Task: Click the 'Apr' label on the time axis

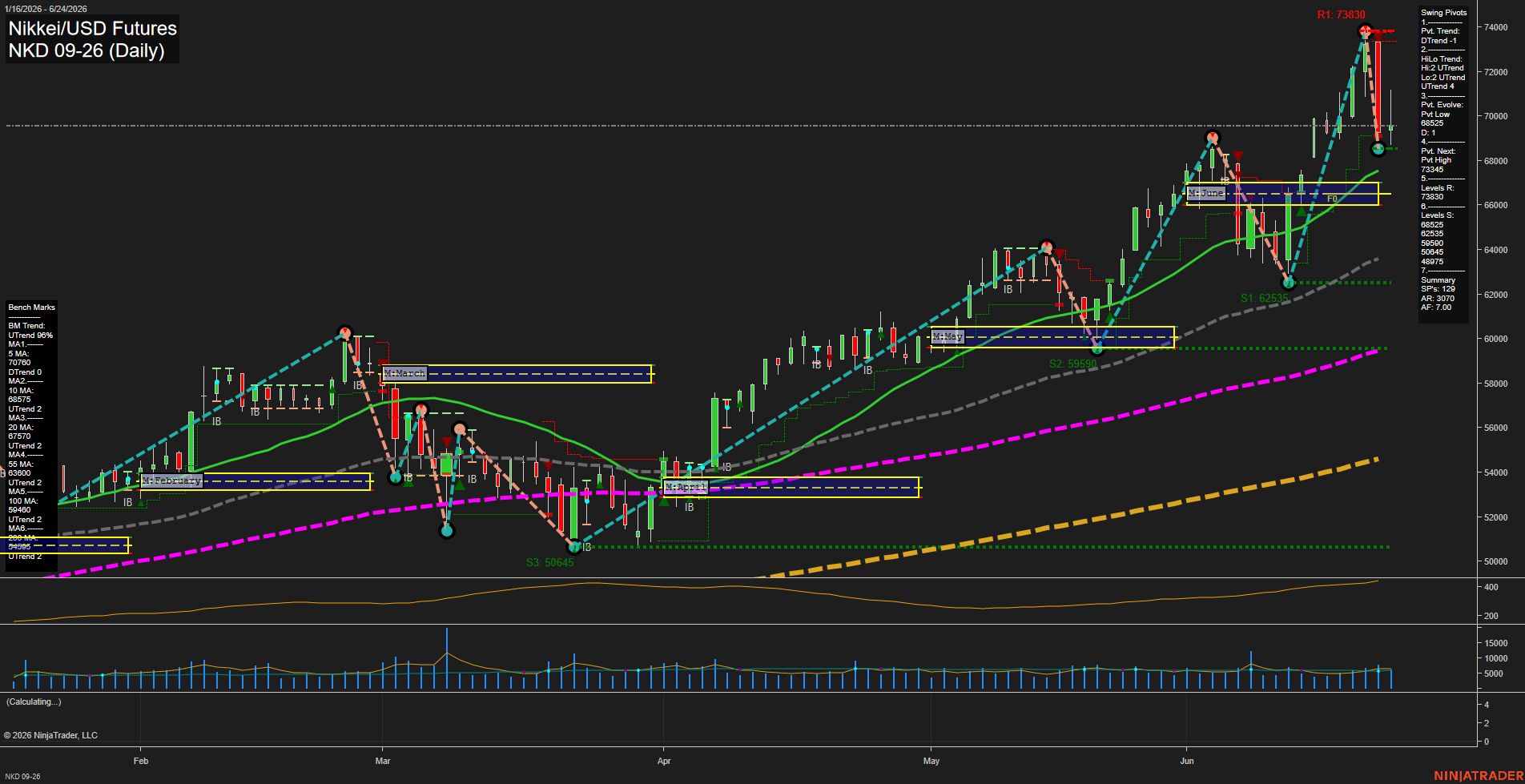Action: (664, 761)
